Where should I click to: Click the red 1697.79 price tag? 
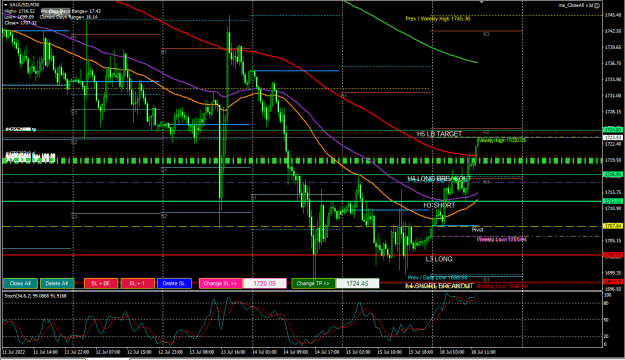tap(613, 282)
